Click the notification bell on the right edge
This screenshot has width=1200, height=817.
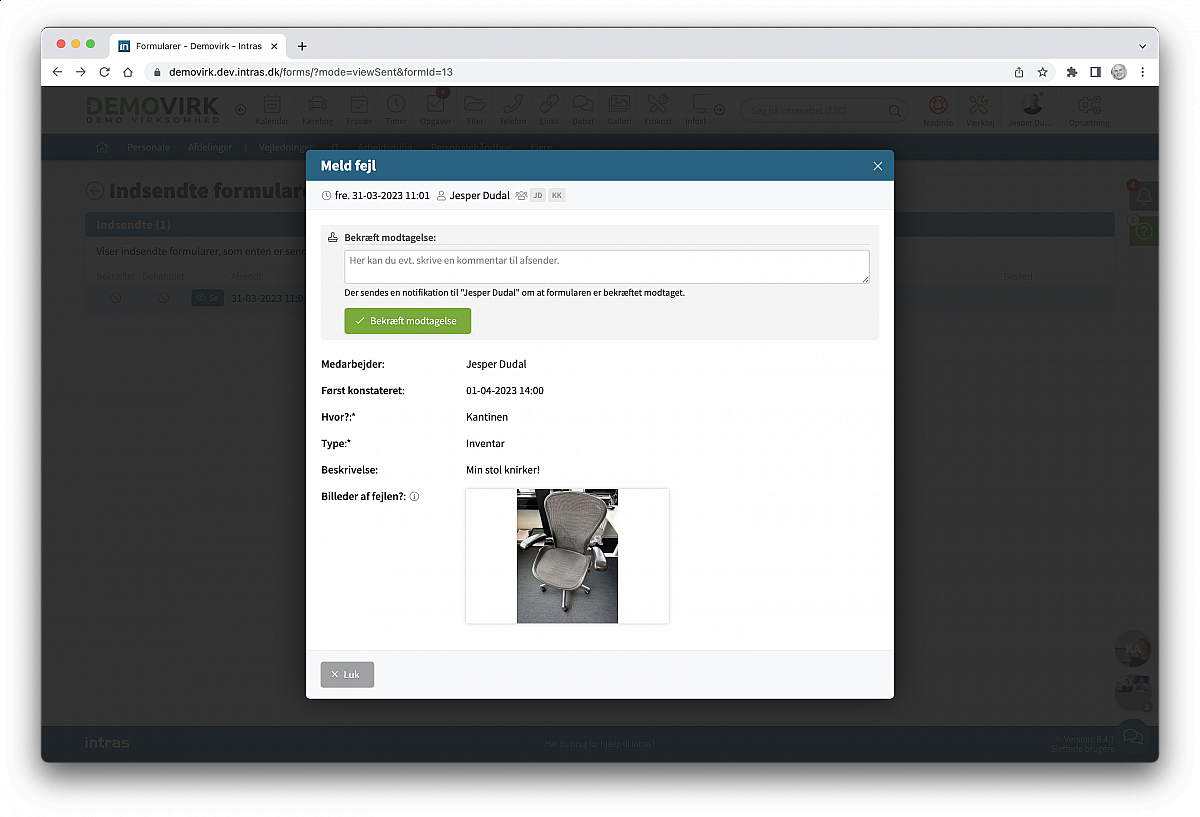point(1143,196)
